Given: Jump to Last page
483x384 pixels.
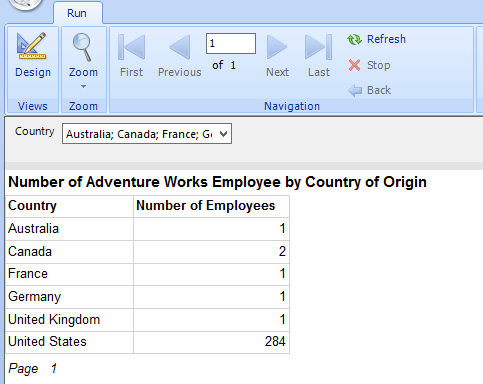Looking at the screenshot, I should pyautogui.click(x=319, y=55).
